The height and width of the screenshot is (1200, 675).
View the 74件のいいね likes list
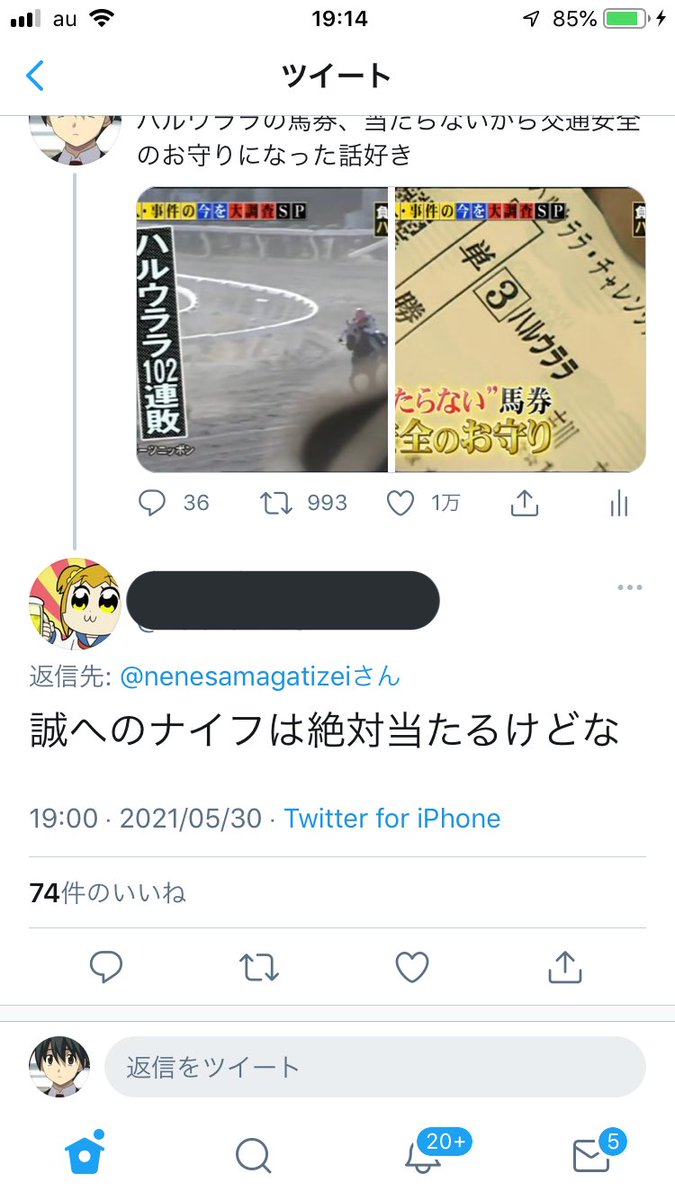[108, 893]
